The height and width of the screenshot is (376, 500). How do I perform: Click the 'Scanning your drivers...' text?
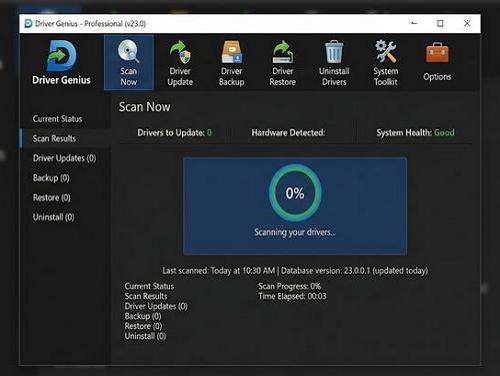pyautogui.click(x=295, y=232)
